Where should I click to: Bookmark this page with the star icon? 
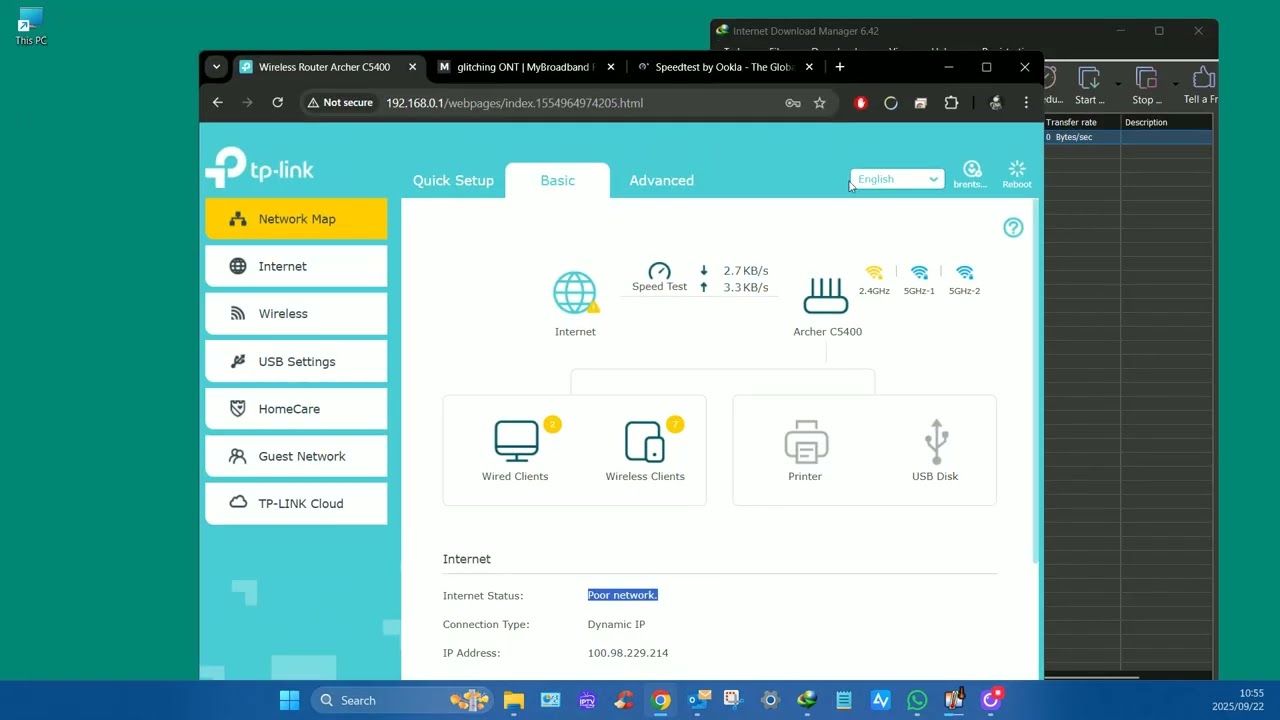[x=820, y=103]
